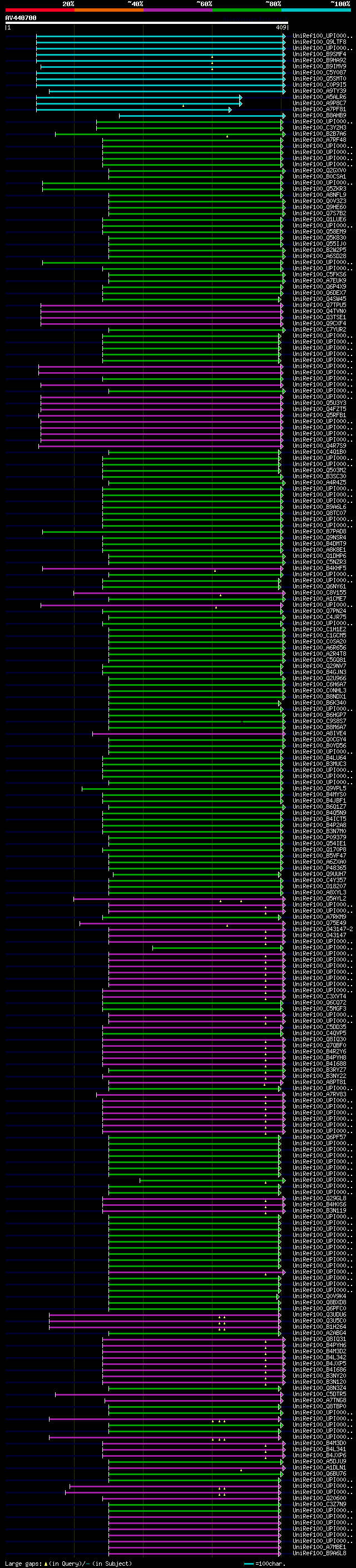The width and height of the screenshot is (356, 1568).
Task: Select hit label UniRef100_Q8BXD8
Action: point(319,1302)
